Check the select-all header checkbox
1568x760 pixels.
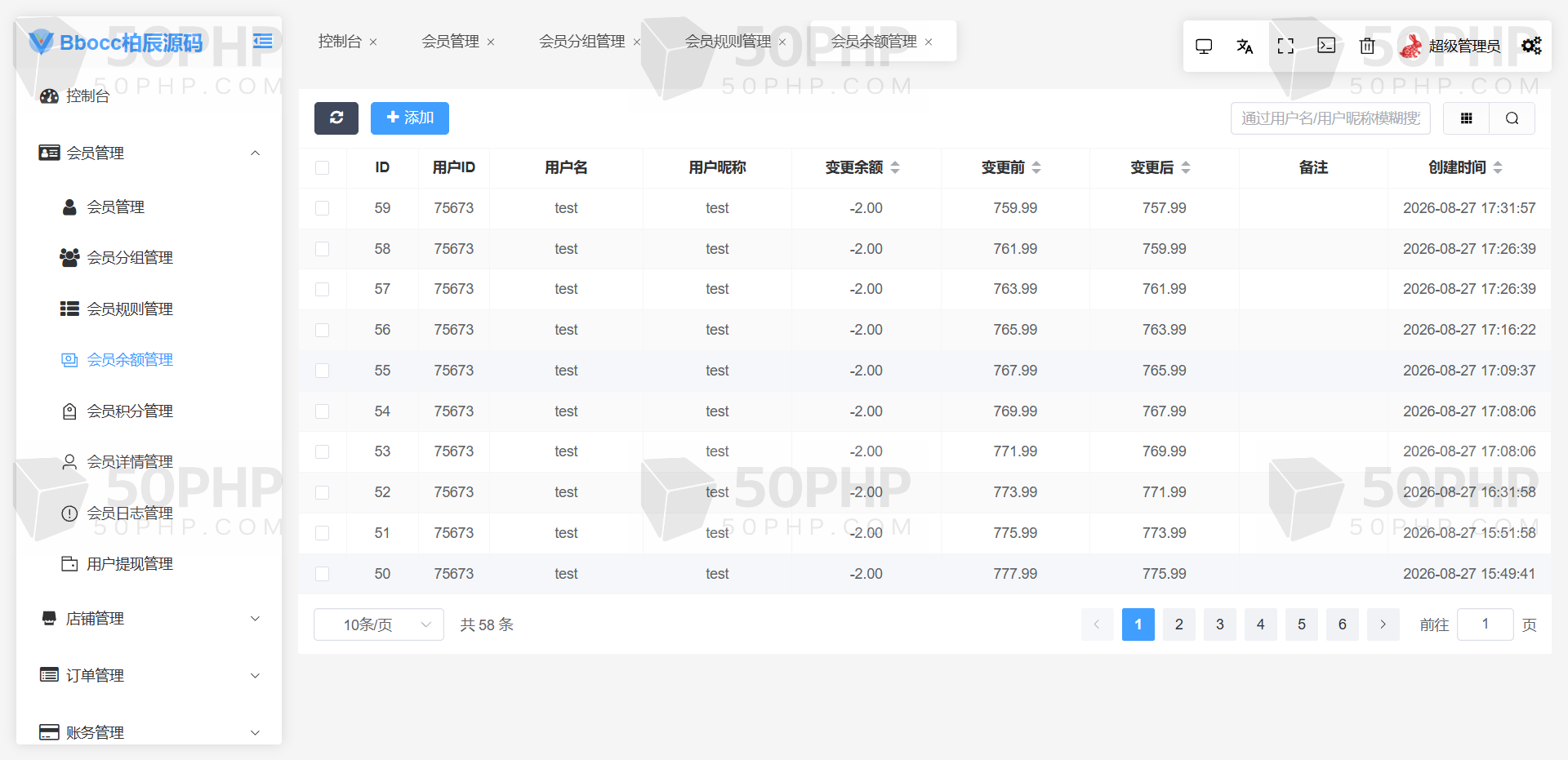[322, 168]
